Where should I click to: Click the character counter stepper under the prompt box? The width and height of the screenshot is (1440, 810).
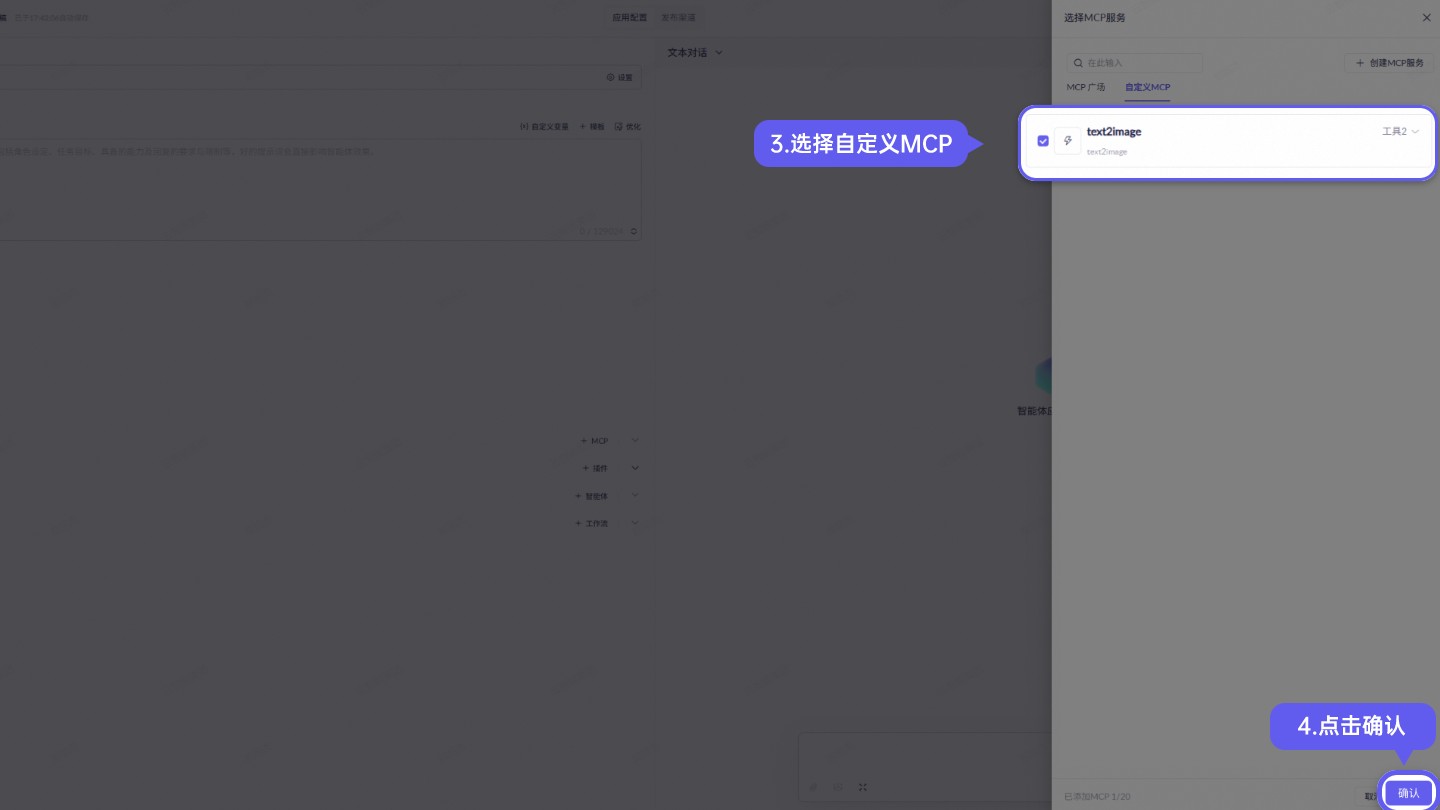pos(632,231)
